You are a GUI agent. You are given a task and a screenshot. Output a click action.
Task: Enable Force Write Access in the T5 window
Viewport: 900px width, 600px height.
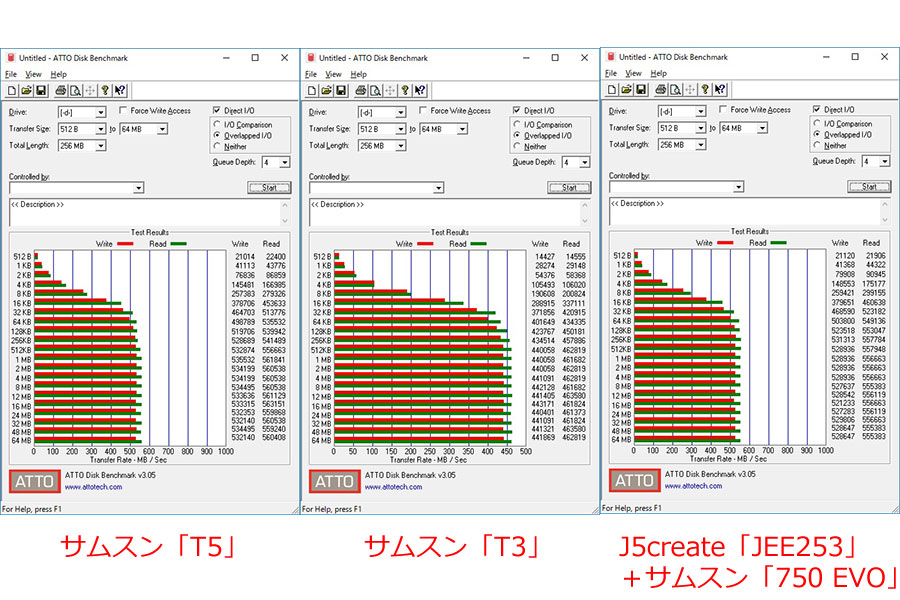click(x=123, y=110)
